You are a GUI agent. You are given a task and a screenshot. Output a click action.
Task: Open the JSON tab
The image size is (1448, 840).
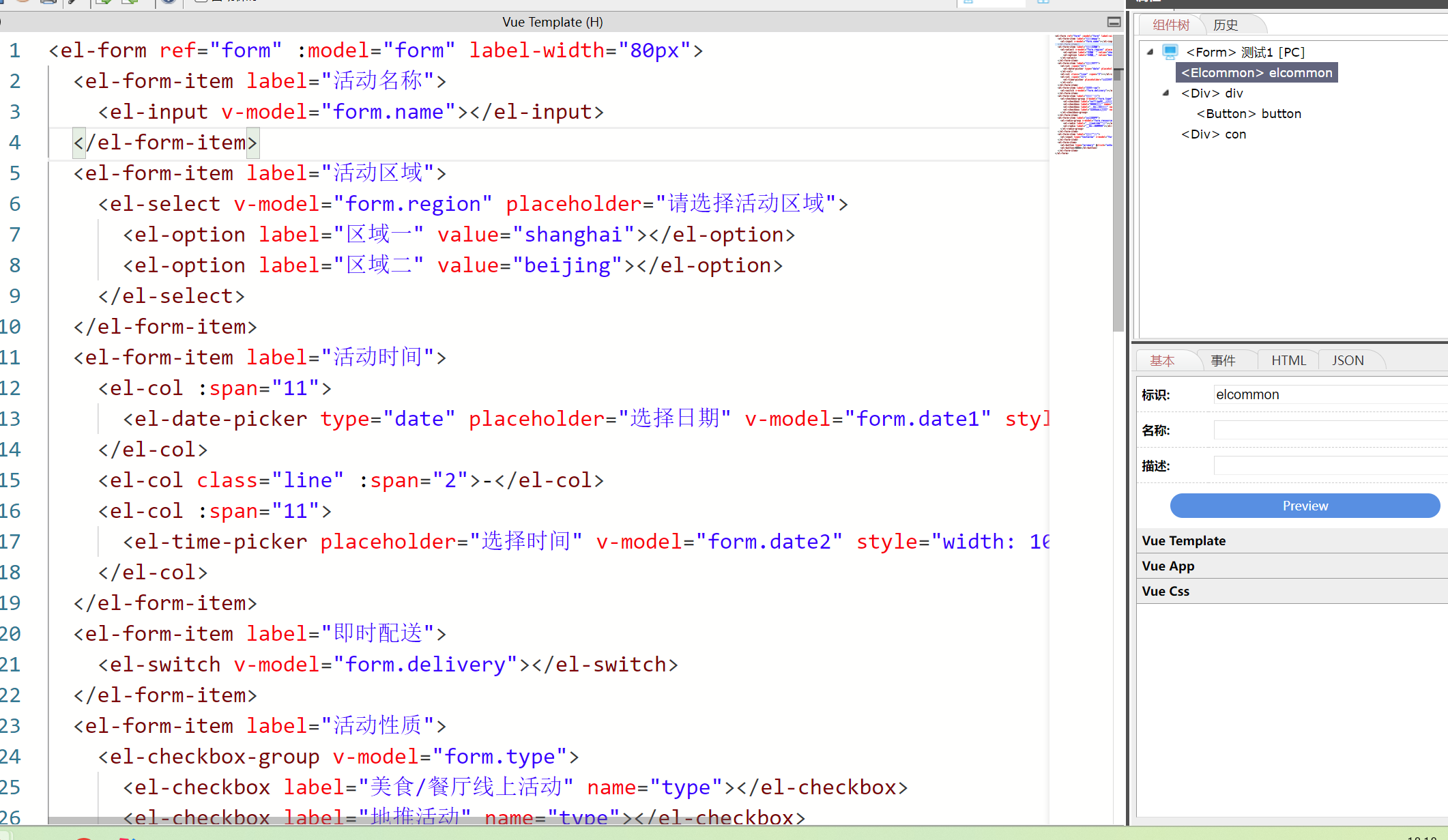pyautogui.click(x=1348, y=360)
